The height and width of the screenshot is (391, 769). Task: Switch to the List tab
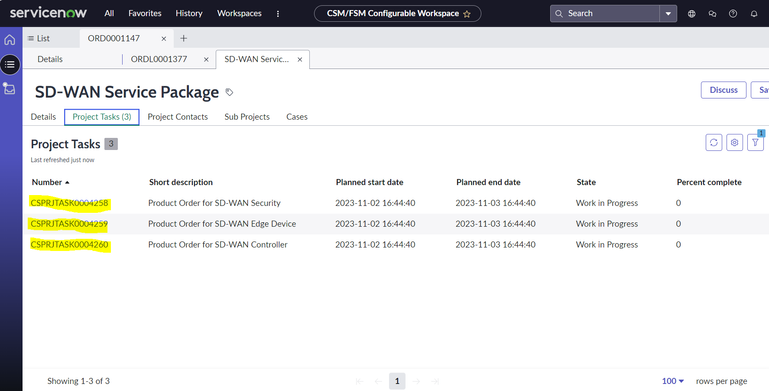tap(39, 38)
